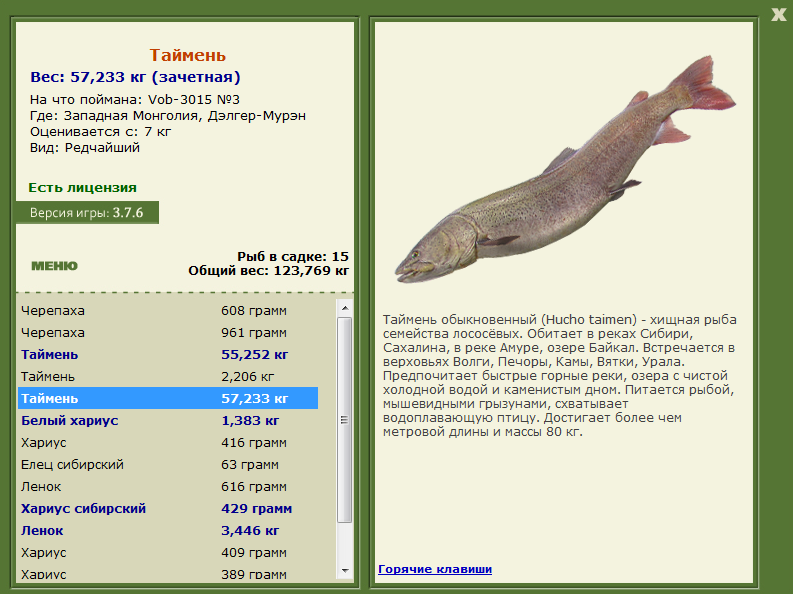Select the Хариус 409 грамм row

coord(168,553)
